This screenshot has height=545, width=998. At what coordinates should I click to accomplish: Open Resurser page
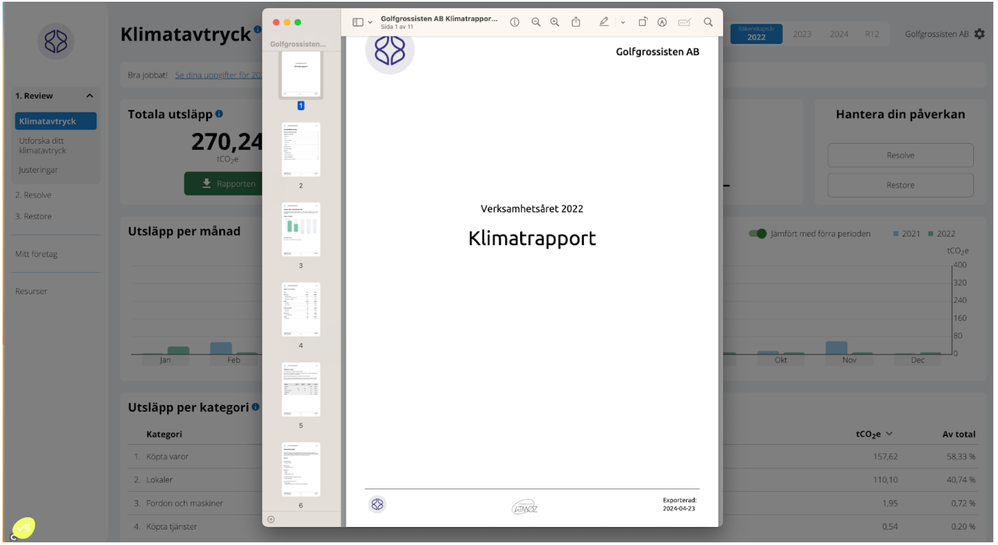31,292
